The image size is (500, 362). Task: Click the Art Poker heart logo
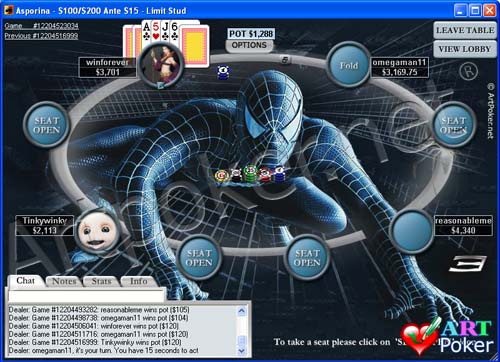pyautogui.click(x=421, y=338)
